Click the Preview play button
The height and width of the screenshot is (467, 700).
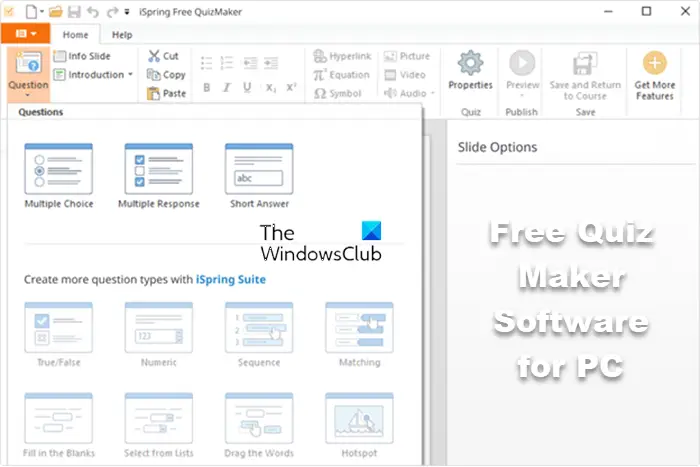pos(522,69)
